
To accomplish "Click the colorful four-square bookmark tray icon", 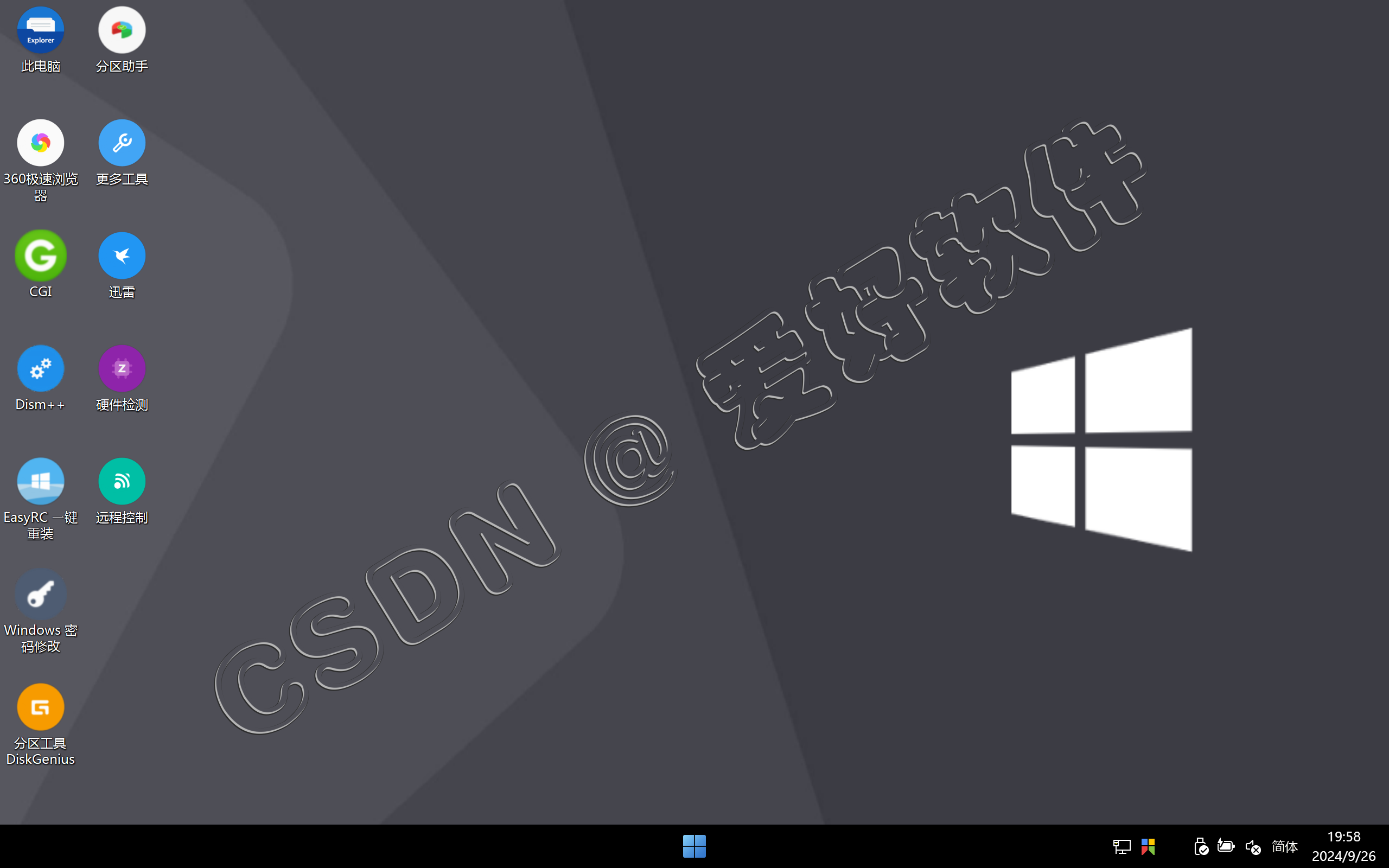I will 1148,846.
